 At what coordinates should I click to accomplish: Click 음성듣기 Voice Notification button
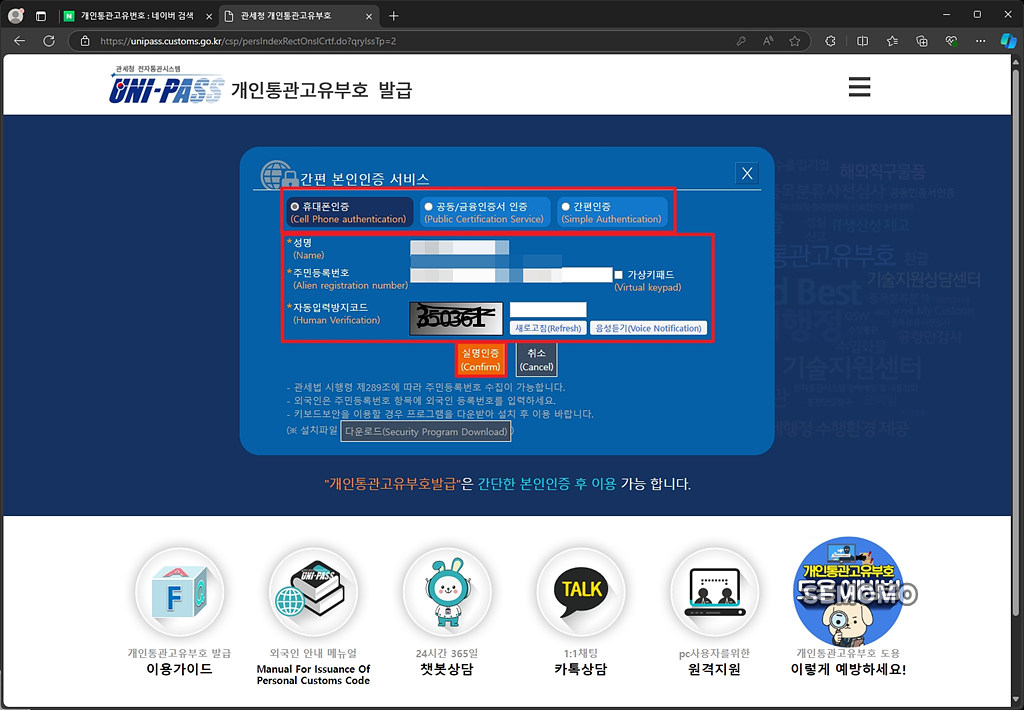pos(648,328)
